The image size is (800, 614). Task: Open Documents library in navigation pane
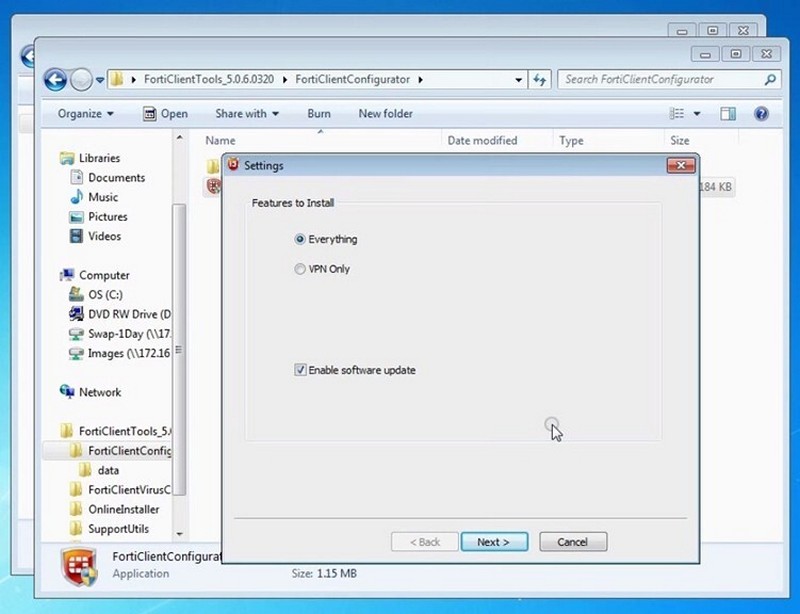116,178
